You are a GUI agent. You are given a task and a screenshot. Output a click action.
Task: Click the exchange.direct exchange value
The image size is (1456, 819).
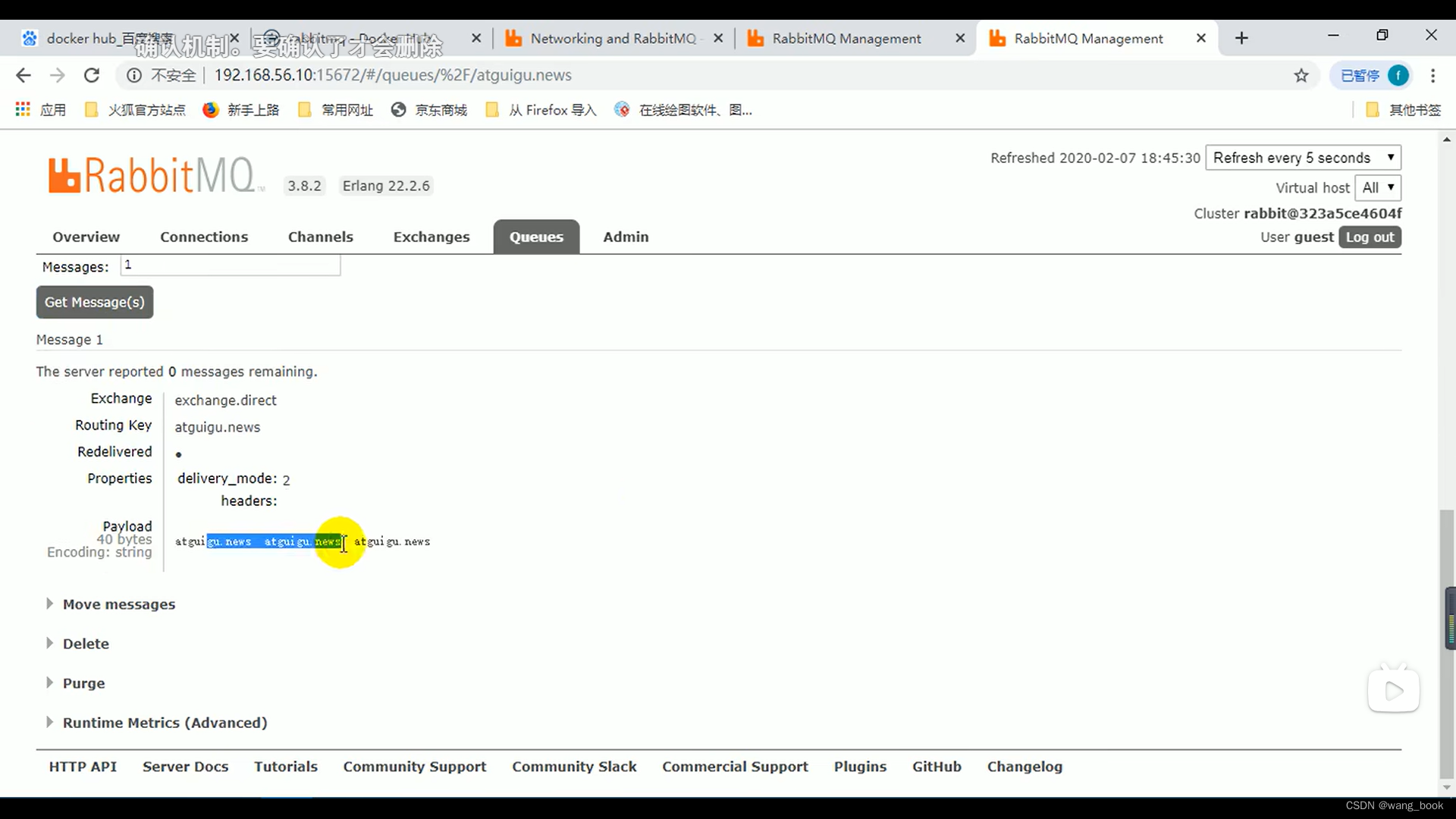(x=225, y=400)
